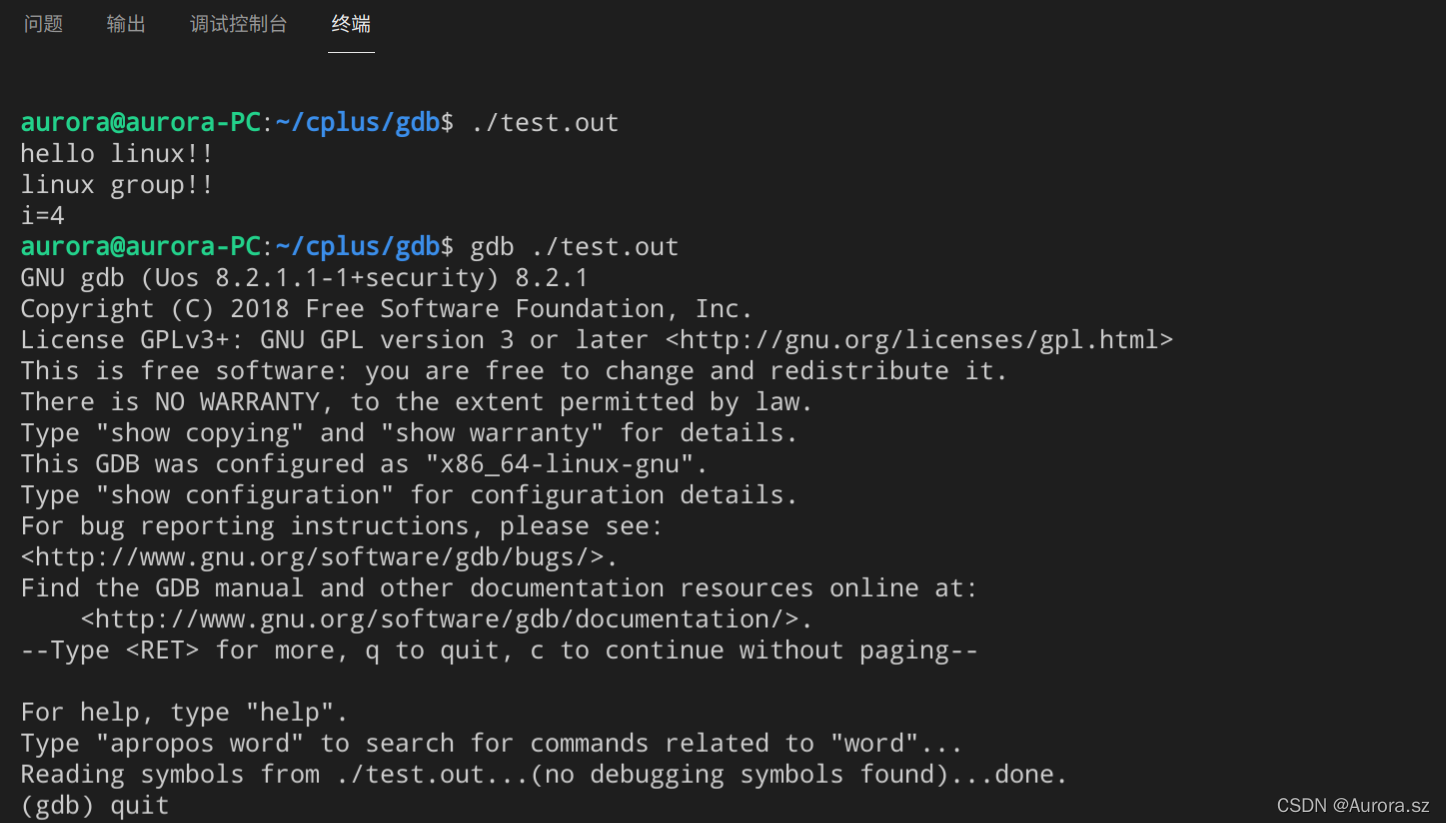Click the 'For bug reporting instructions' line

[x=341, y=526]
